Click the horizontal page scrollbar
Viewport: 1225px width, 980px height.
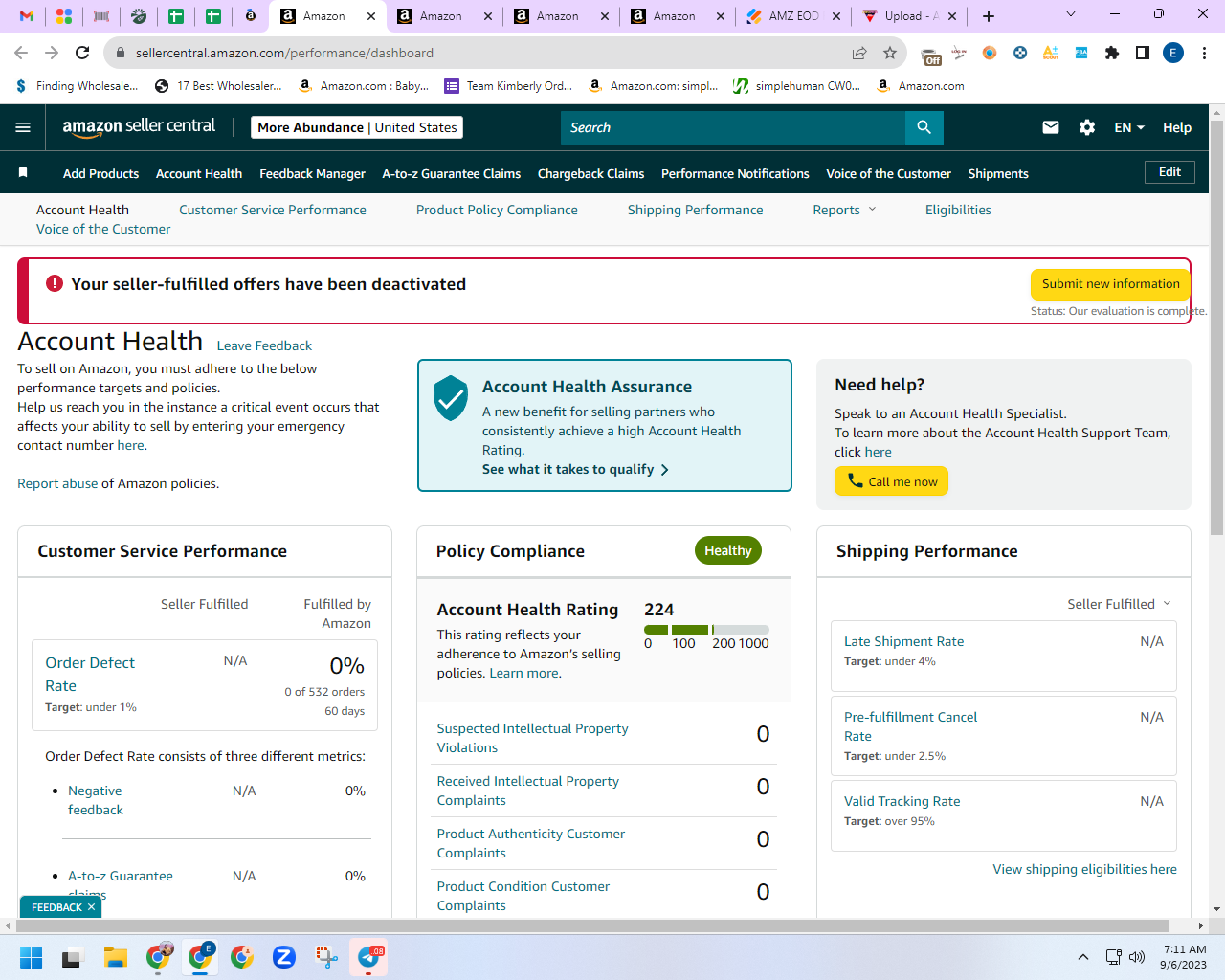pos(593,926)
